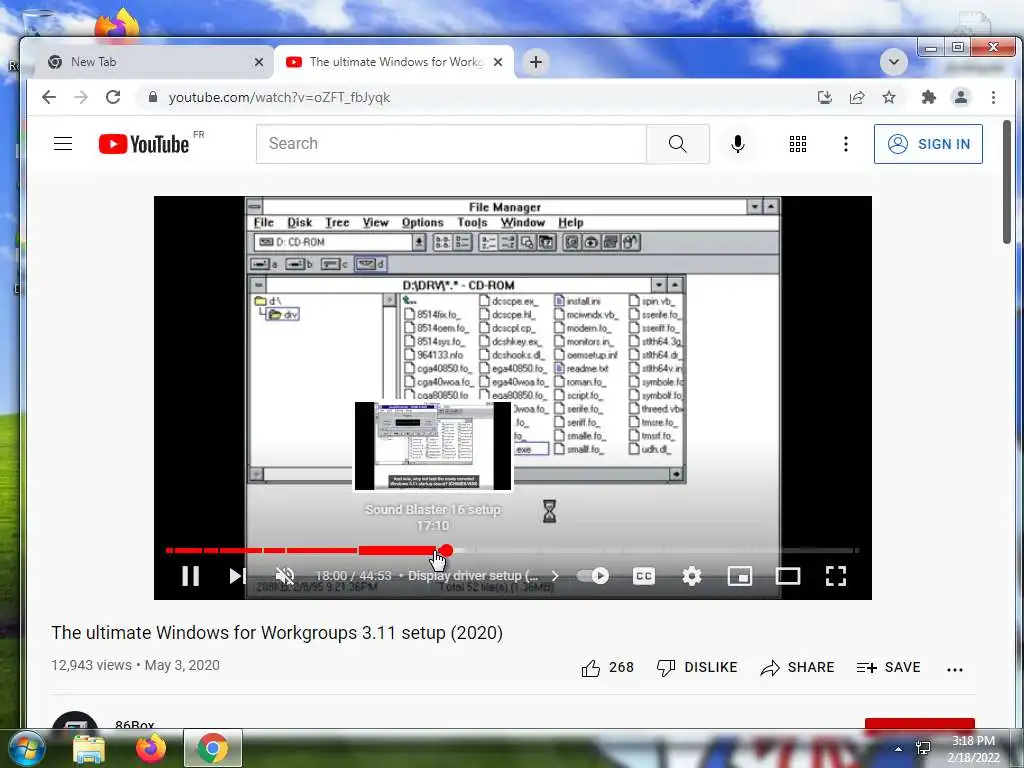Click the SIGN IN button

[928, 144]
